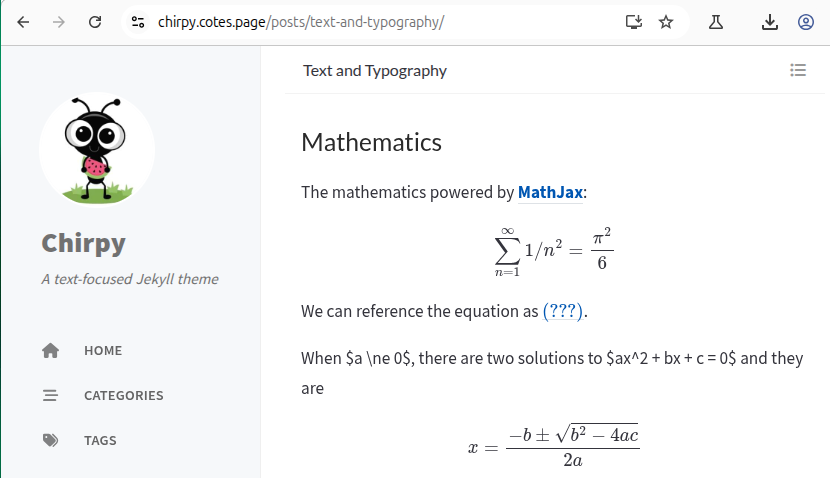Click the Chirpy ant avatar image
This screenshot has width=830, height=478.
pyautogui.click(x=97, y=148)
